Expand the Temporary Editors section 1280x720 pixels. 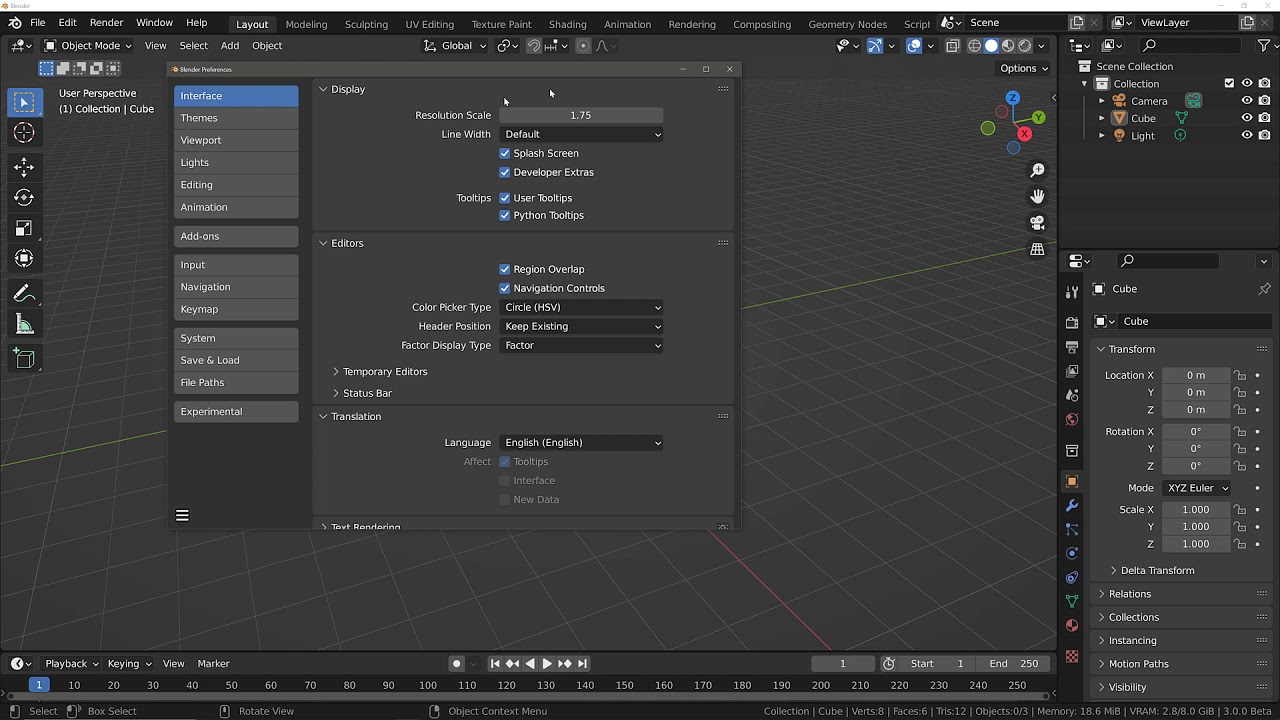pyautogui.click(x=384, y=371)
